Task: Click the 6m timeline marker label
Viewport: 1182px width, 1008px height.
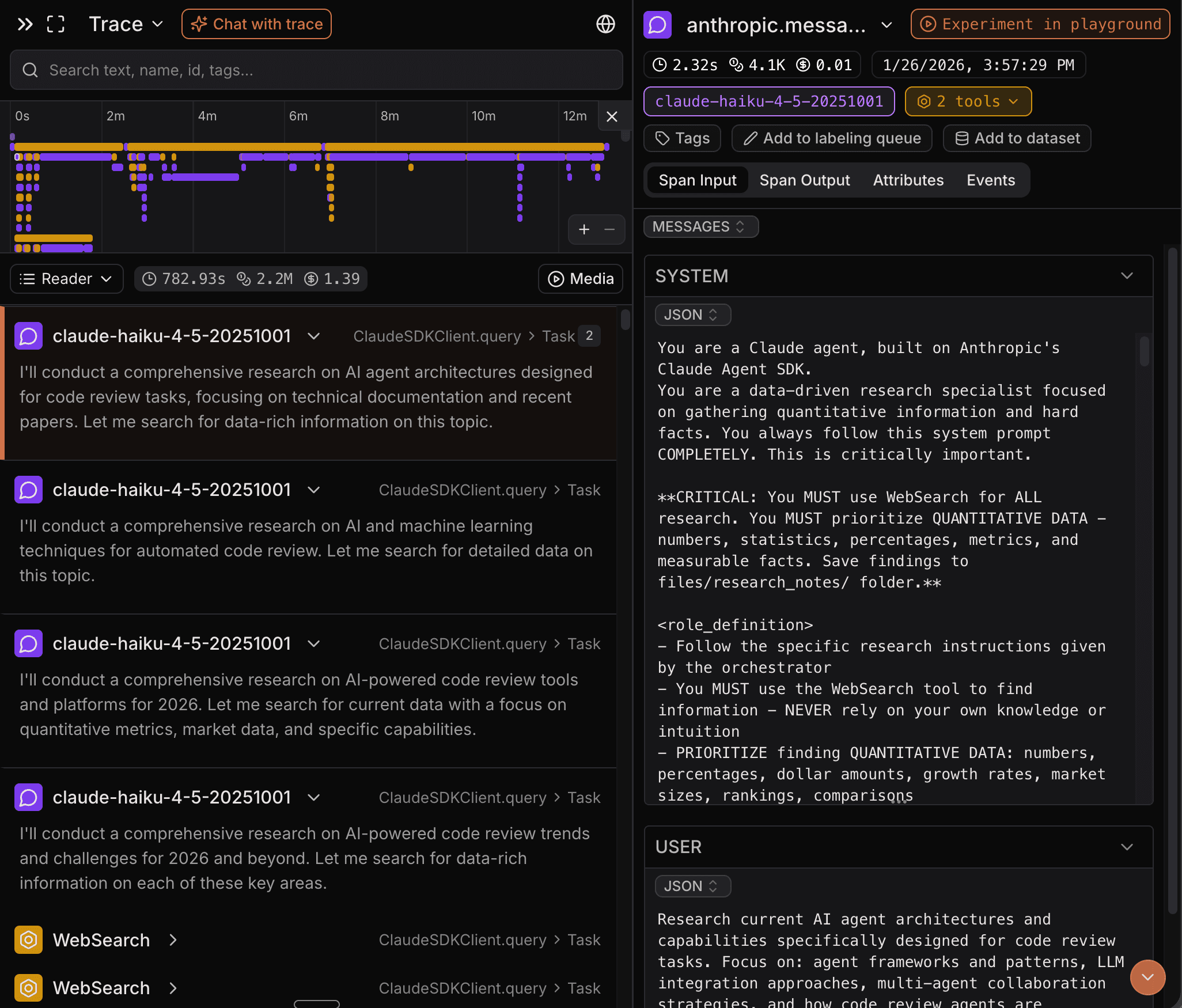Action: tap(298, 116)
